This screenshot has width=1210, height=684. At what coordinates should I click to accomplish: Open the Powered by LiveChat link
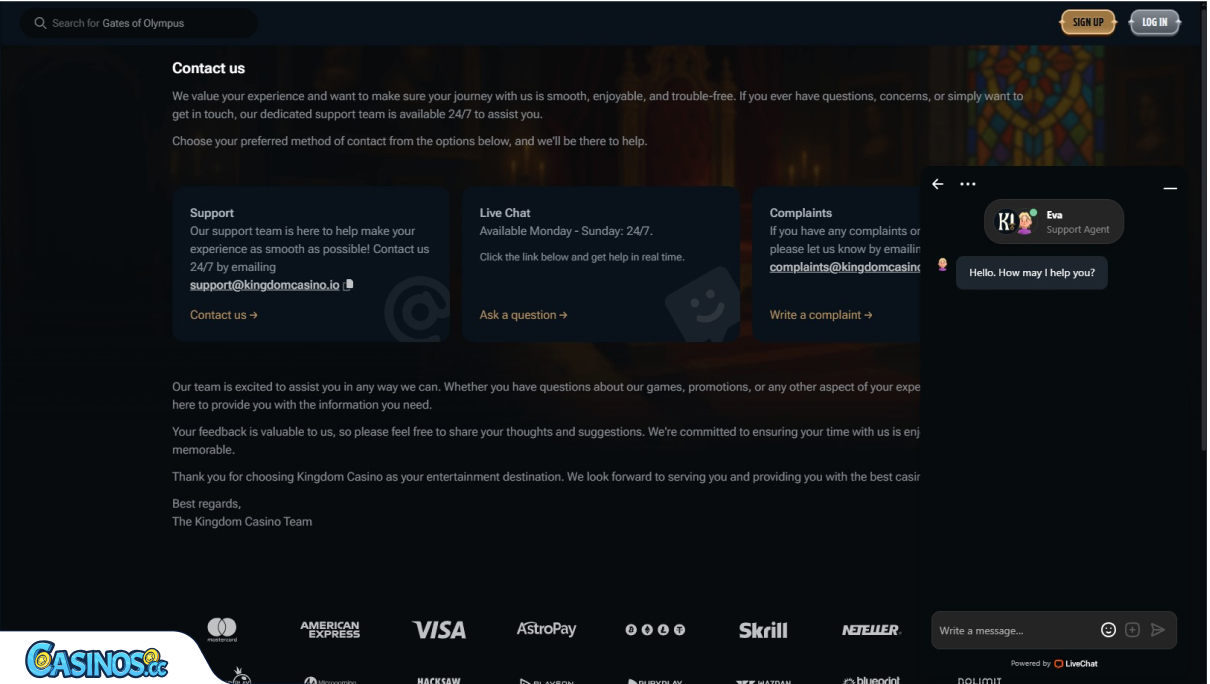(x=1054, y=663)
